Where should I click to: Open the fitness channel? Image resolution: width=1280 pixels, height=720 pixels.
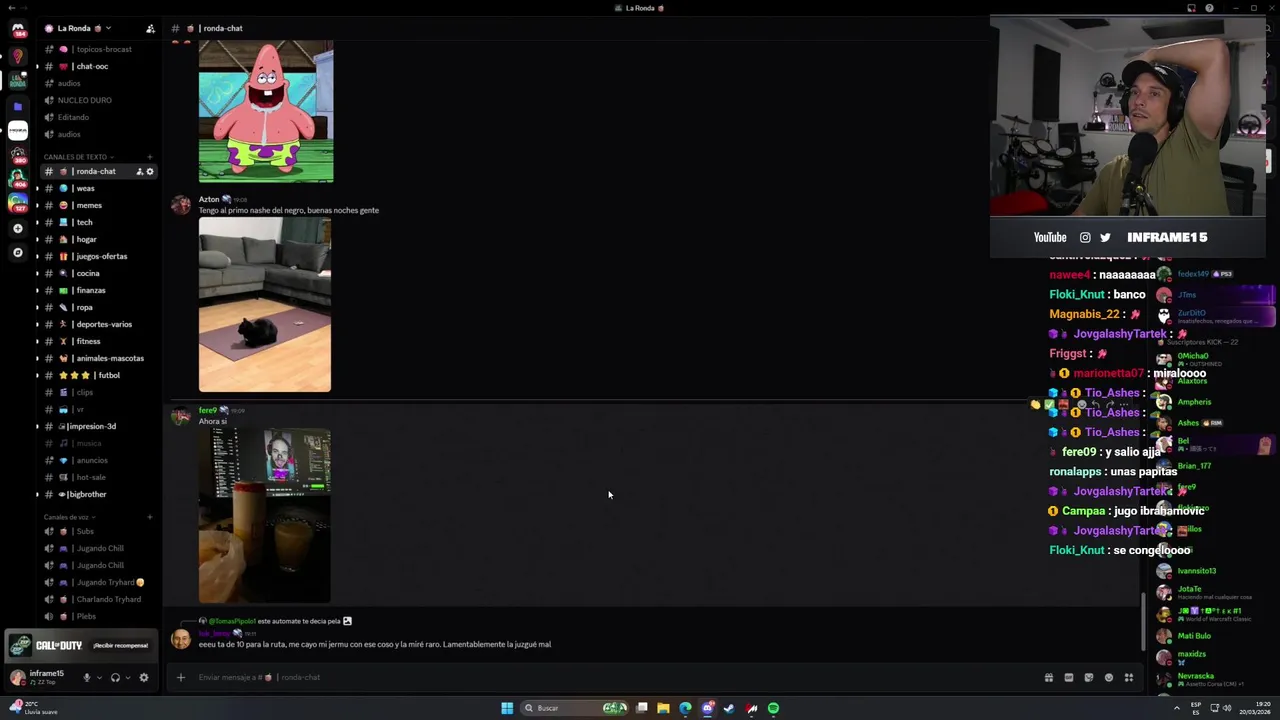(99, 341)
